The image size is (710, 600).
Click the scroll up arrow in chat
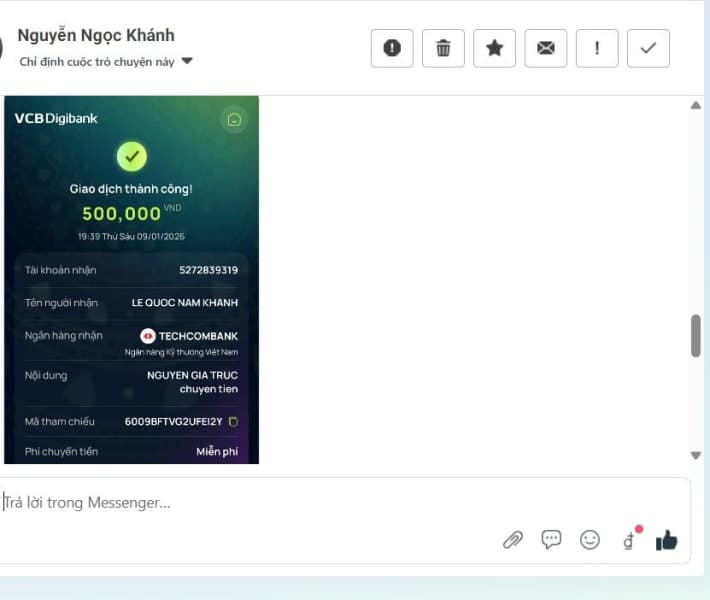[696, 106]
